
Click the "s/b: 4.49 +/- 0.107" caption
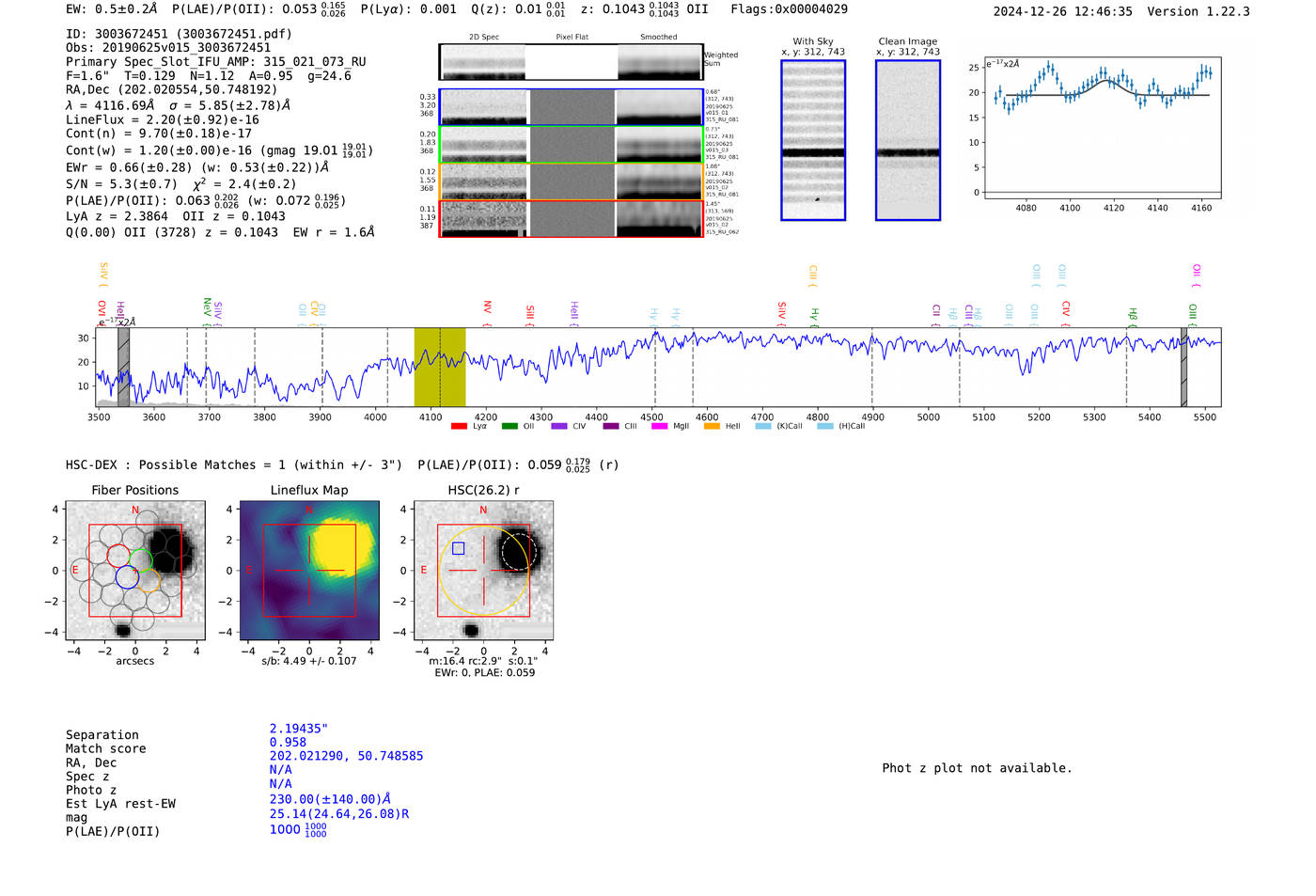click(x=309, y=661)
